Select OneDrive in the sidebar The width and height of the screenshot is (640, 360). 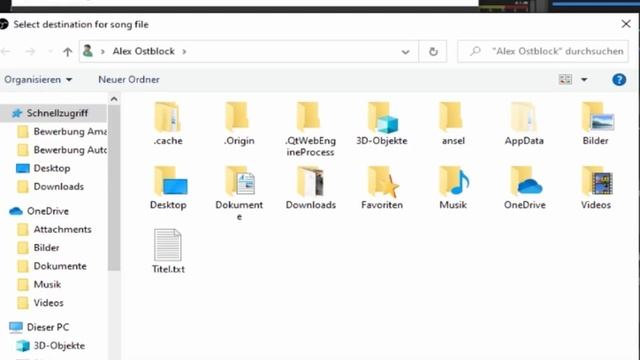[x=39, y=211]
